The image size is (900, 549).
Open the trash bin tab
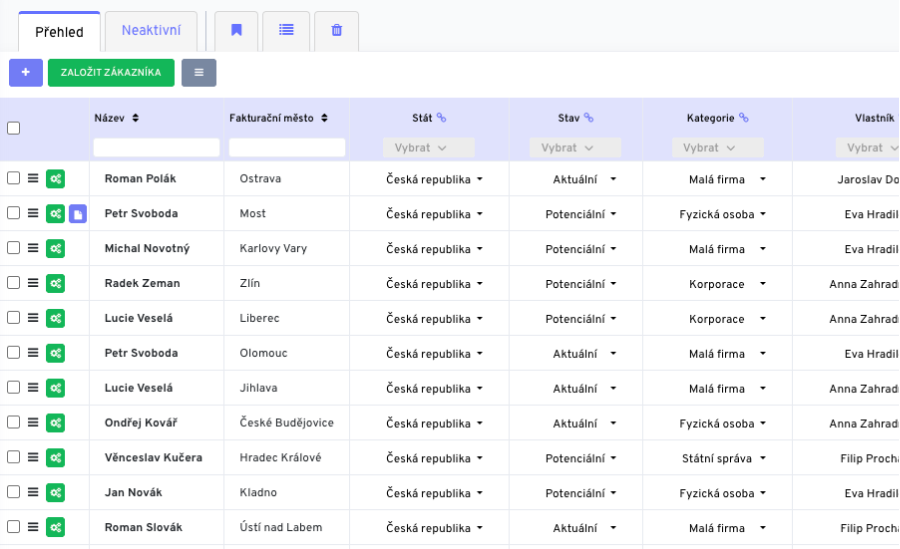click(x=336, y=31)
